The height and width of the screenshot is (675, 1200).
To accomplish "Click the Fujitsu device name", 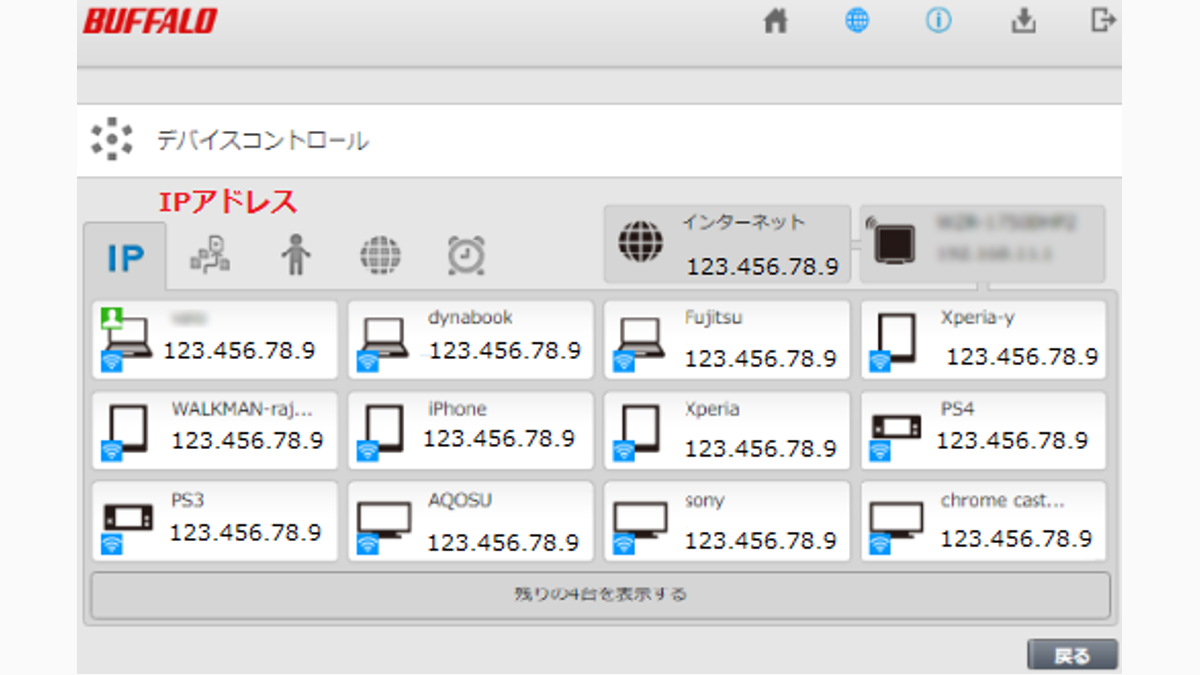I will [713, 318].
